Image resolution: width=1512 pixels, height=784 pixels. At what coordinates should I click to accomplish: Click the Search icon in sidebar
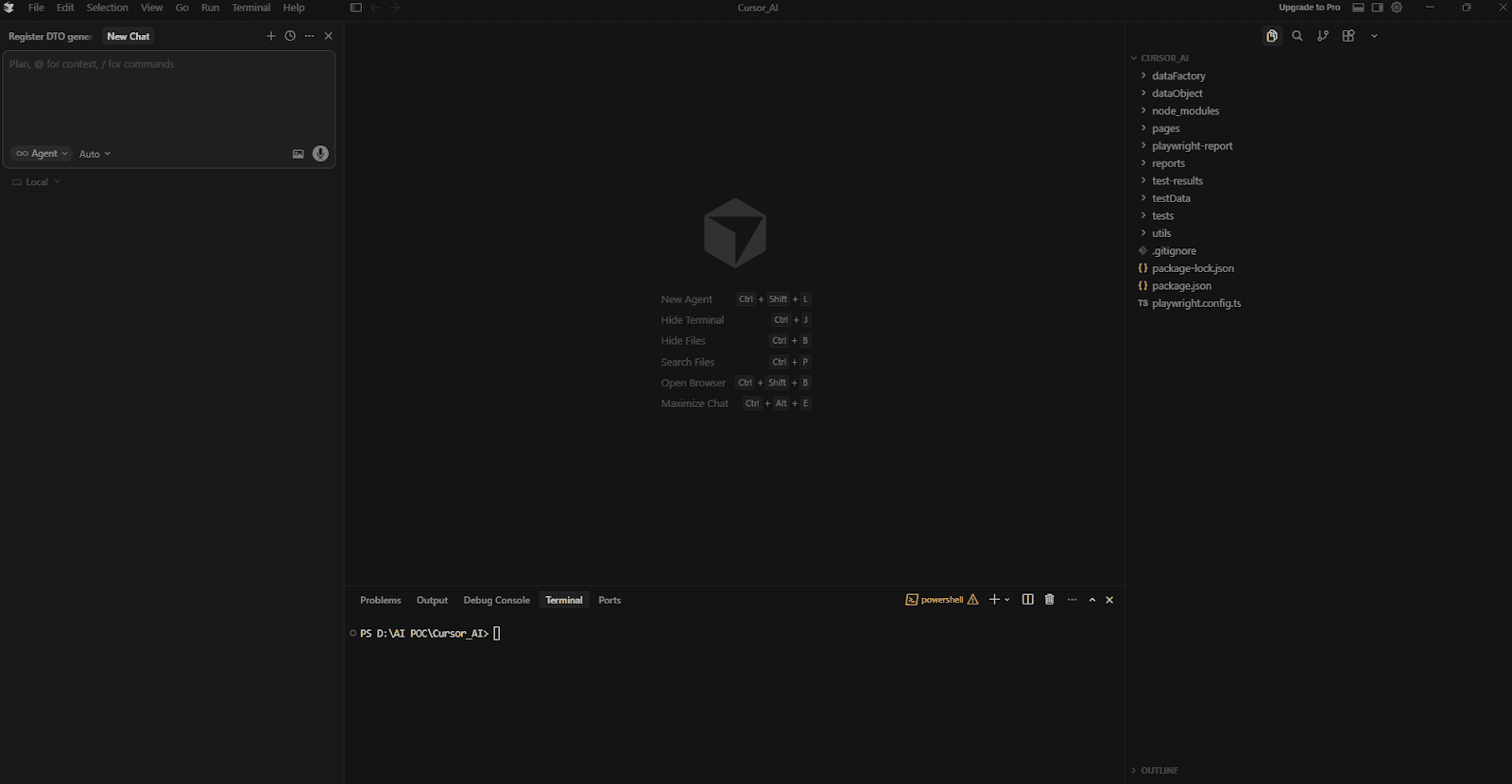coord(1297,36)
